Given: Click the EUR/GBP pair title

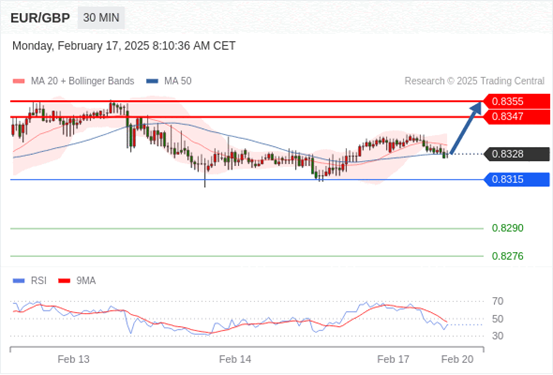Looking at the screenshot, I should click(40, 18).
